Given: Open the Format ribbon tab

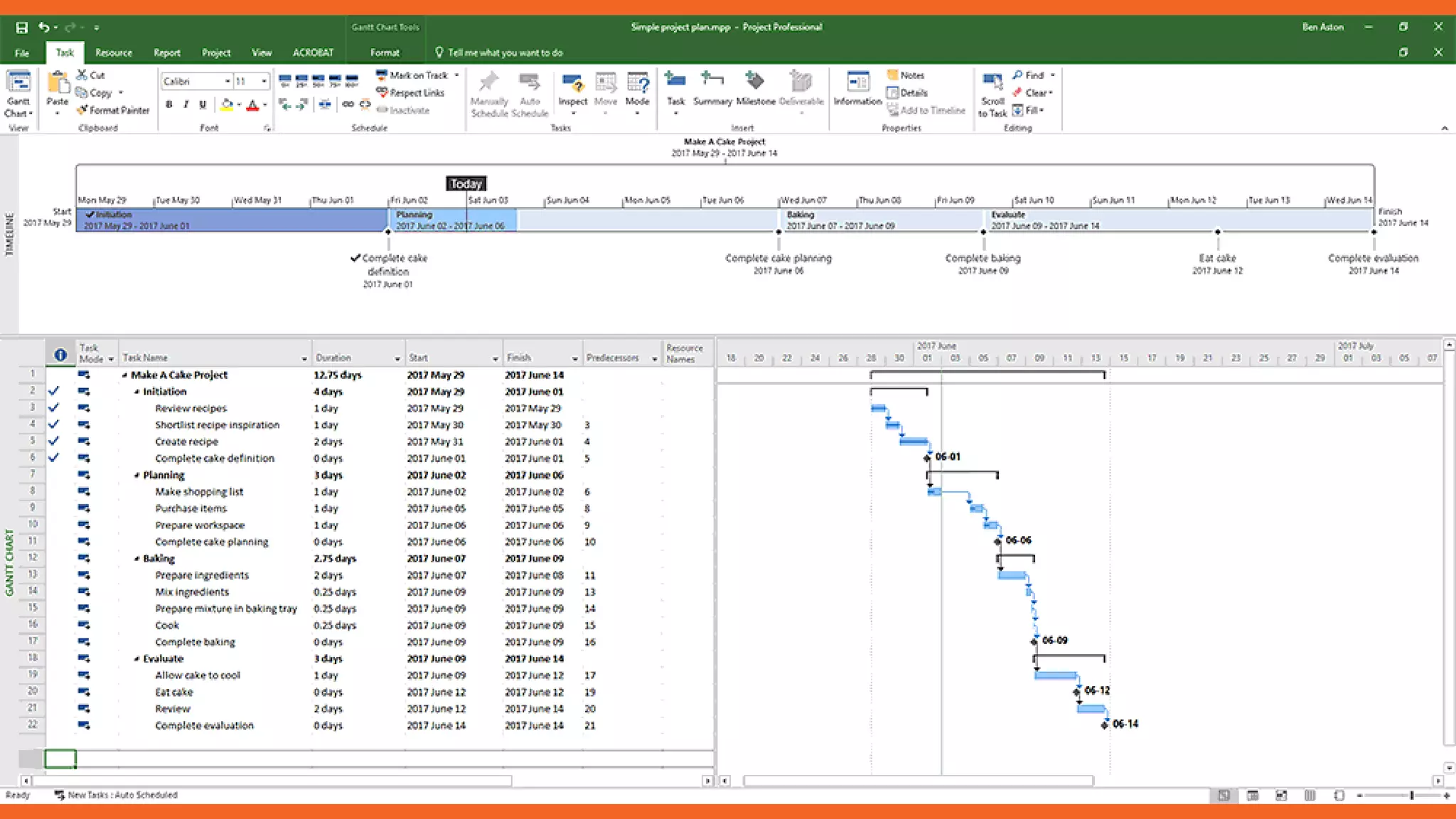Looking at the screenshot, I should click(384, 53).
